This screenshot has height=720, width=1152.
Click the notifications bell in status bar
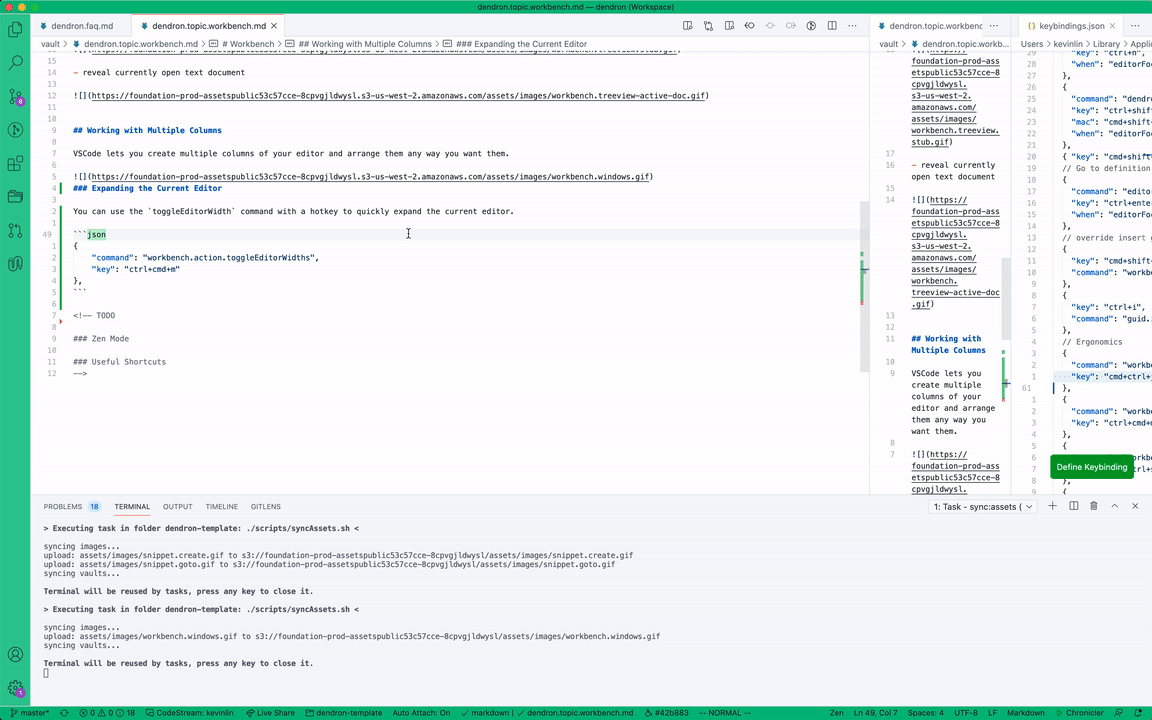1140,713
